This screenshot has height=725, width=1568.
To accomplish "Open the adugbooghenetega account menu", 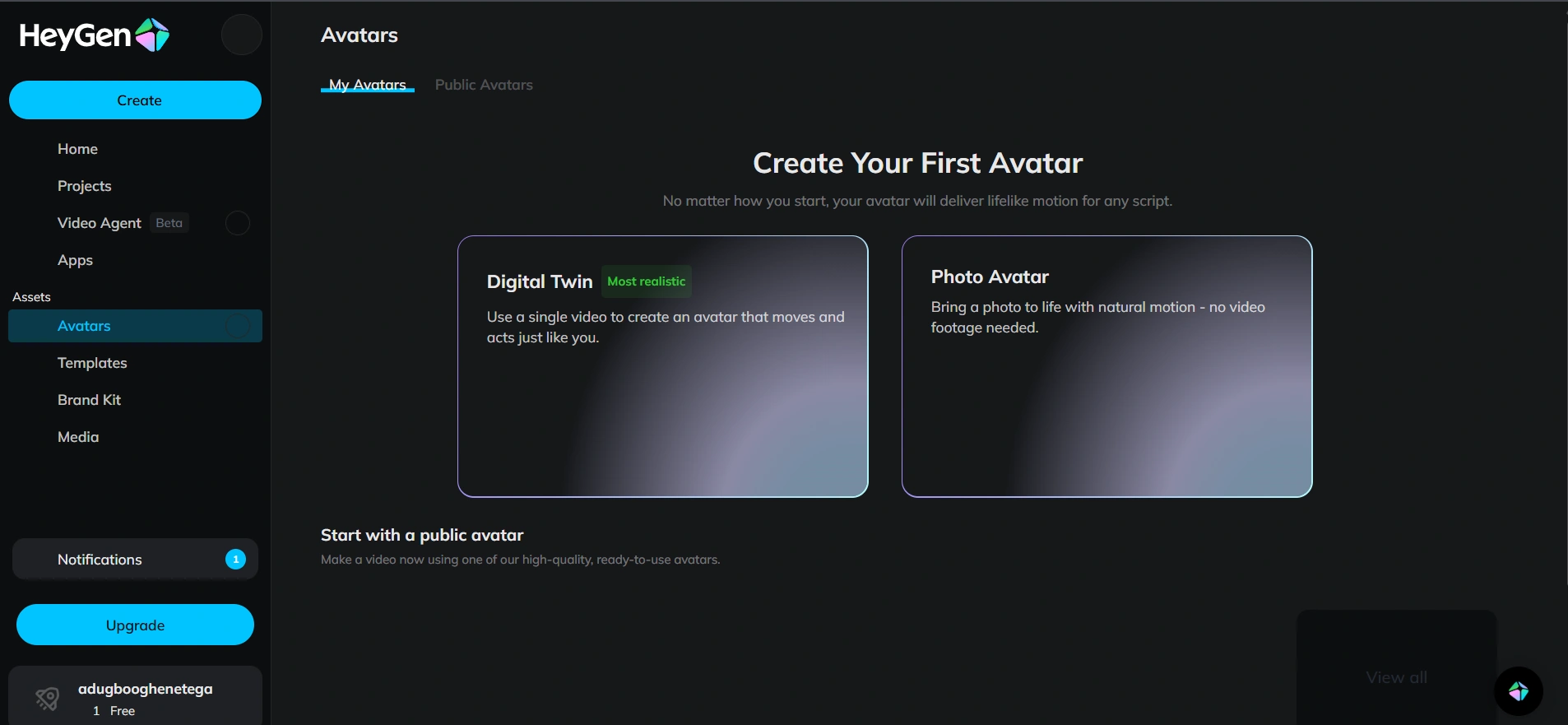I will coord(135,696).
